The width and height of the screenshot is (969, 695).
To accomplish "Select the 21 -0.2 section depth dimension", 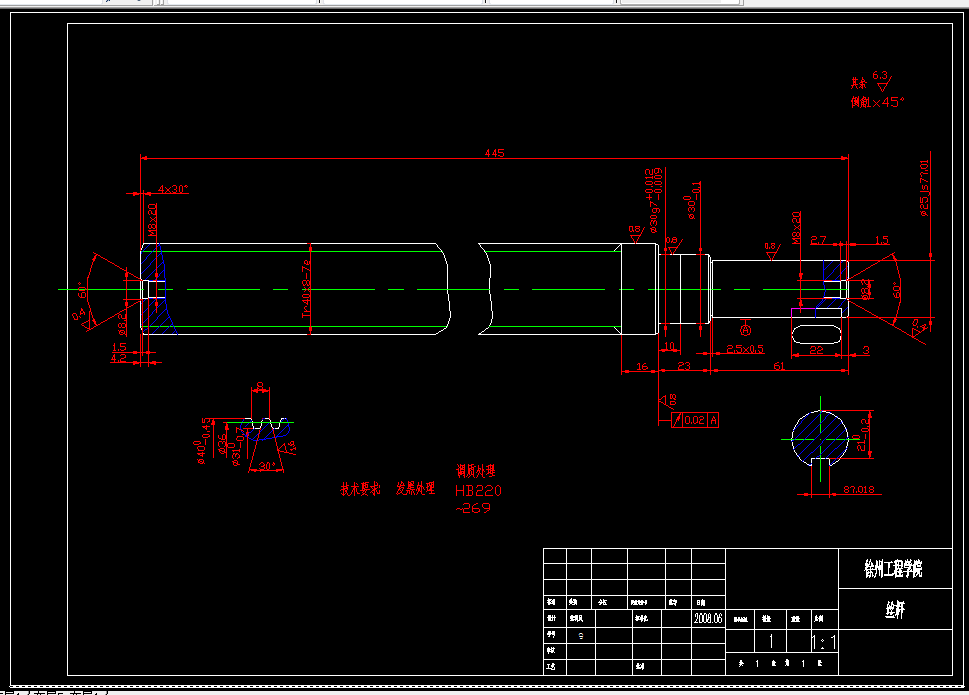I will tap(862, 434).
